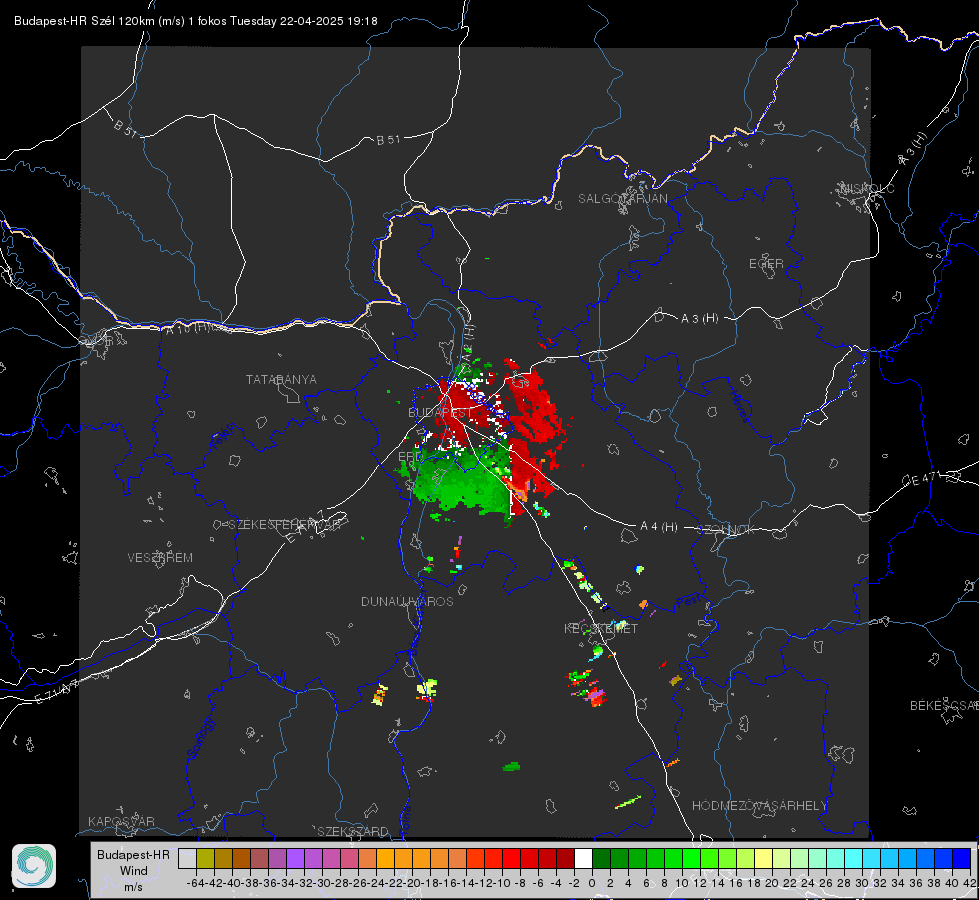Image resolution: width=979 pixels, height=900 pixels.
Task: Pick the dark red swatch between -4 and -2
Action: 565,858
